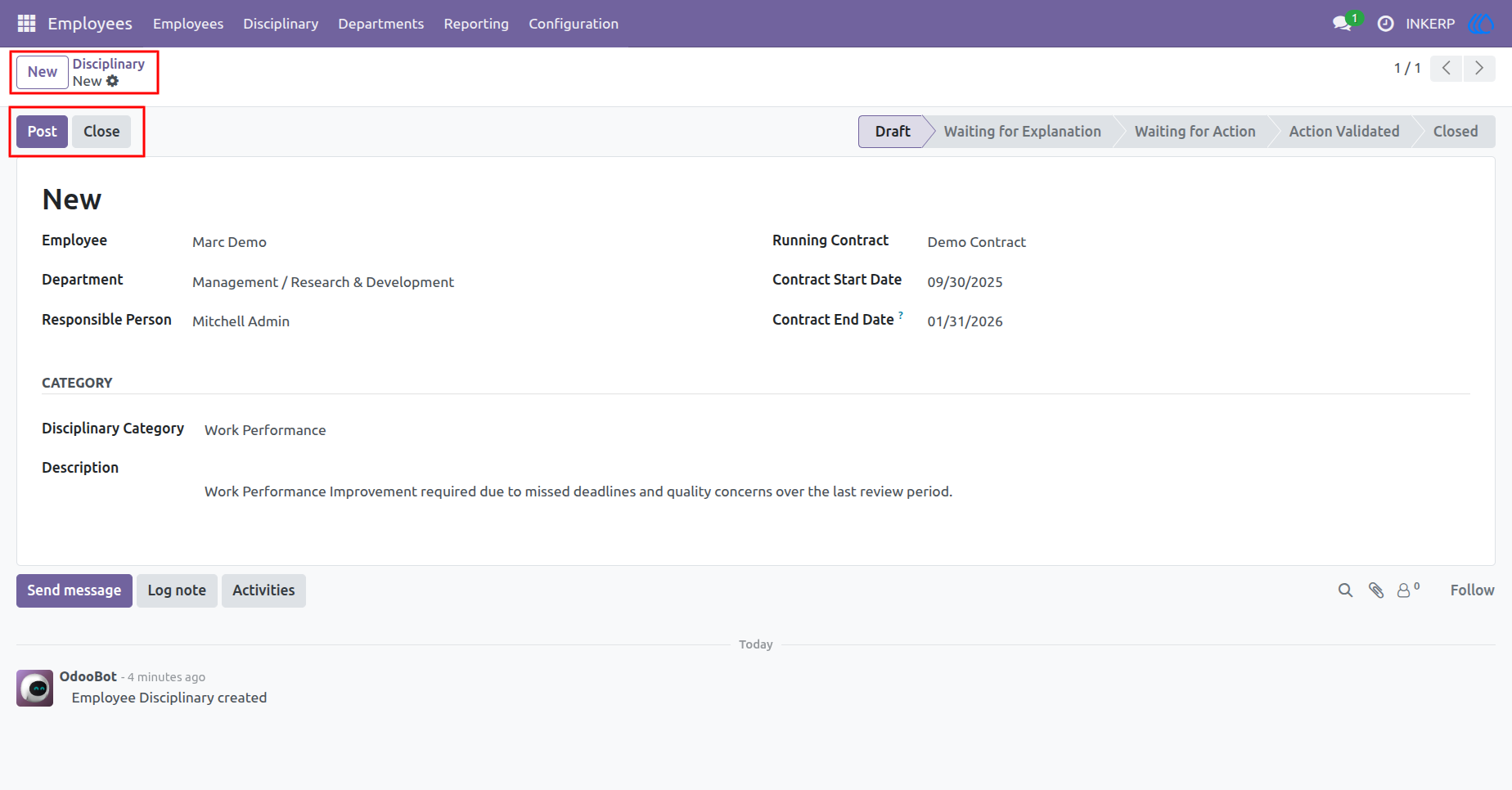
Task: Open the activities clock icon
Action: coord(1385,24)
